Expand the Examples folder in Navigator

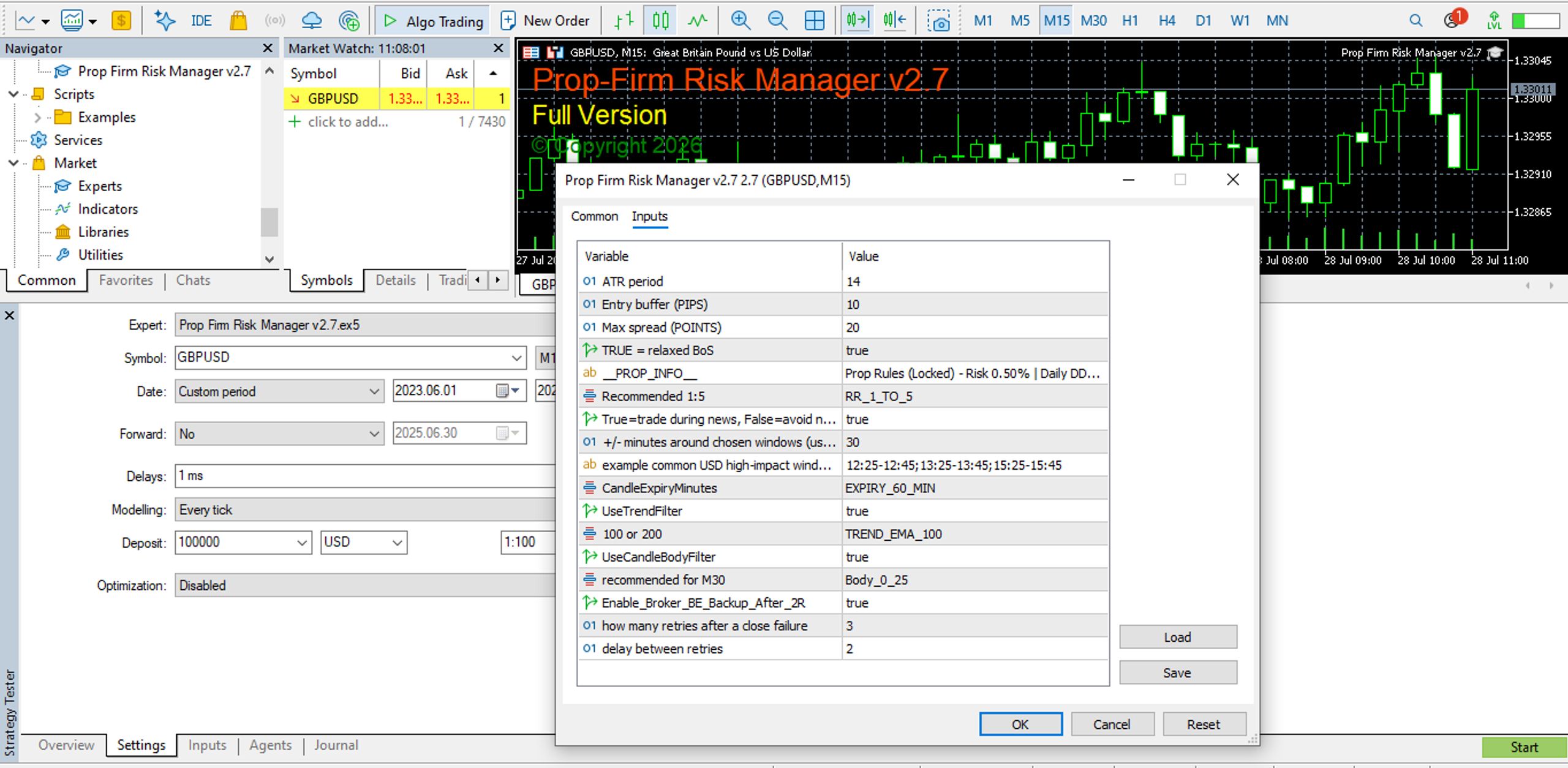pyautogui.click(x=37, y=117)
